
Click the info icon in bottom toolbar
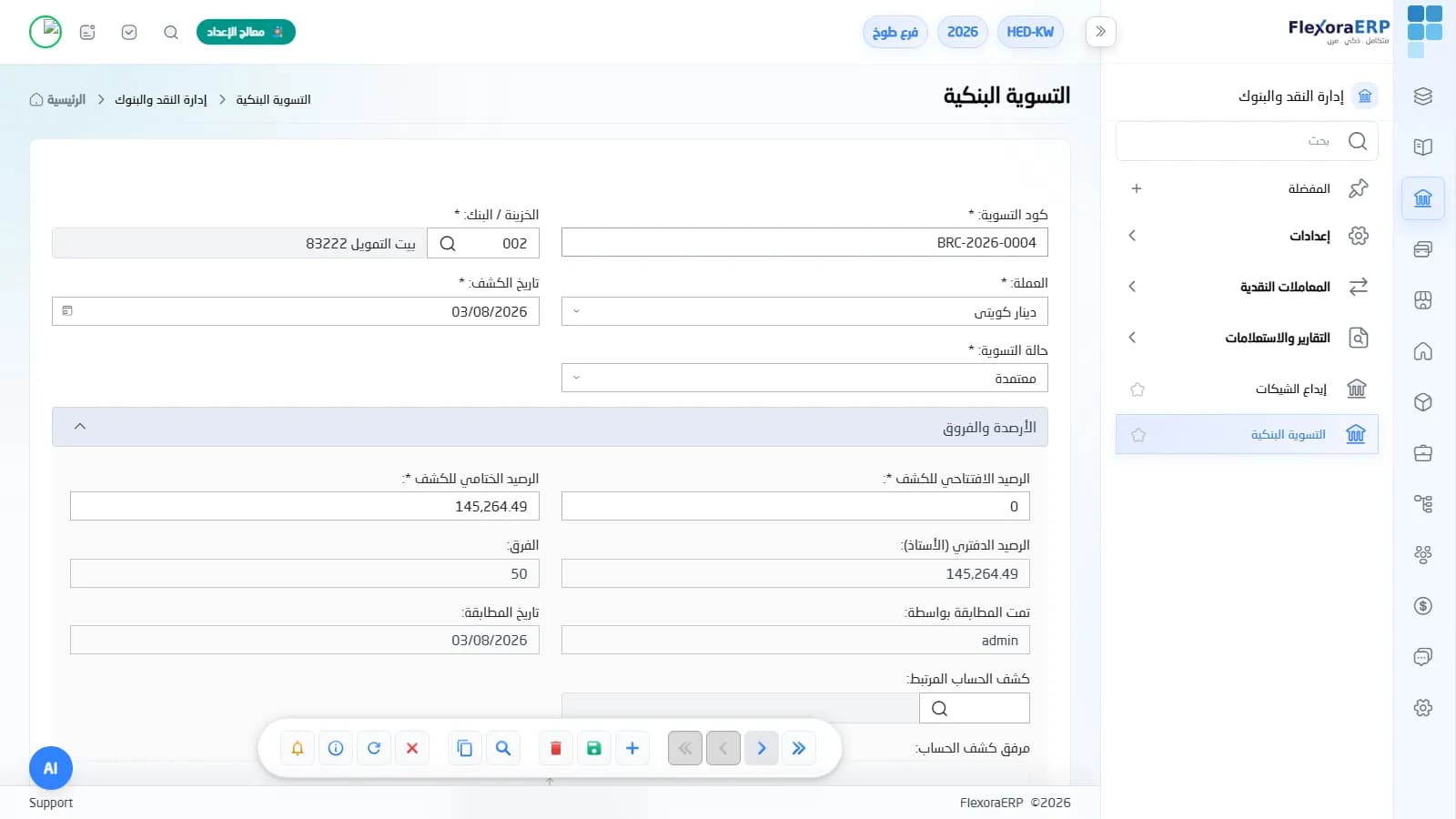coord(336,748)
